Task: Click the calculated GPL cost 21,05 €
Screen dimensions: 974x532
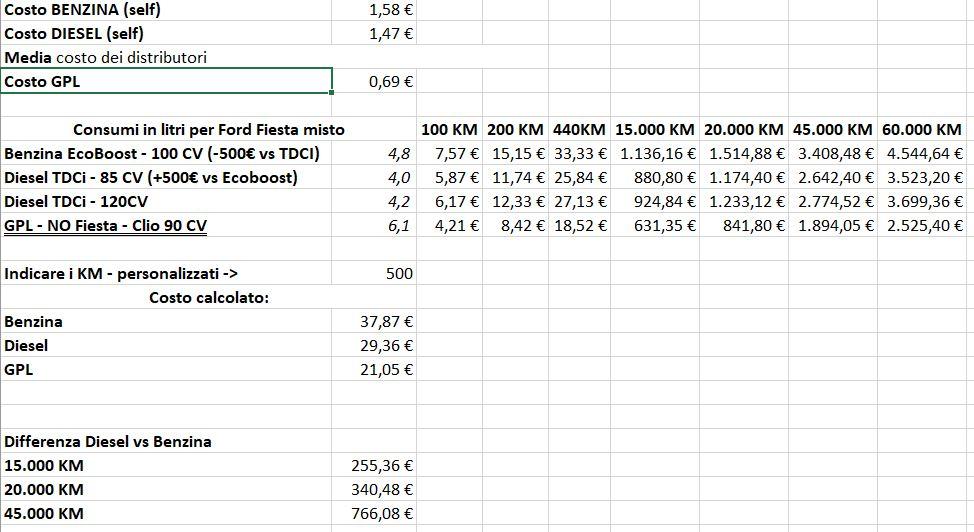Action: point(374,370)
